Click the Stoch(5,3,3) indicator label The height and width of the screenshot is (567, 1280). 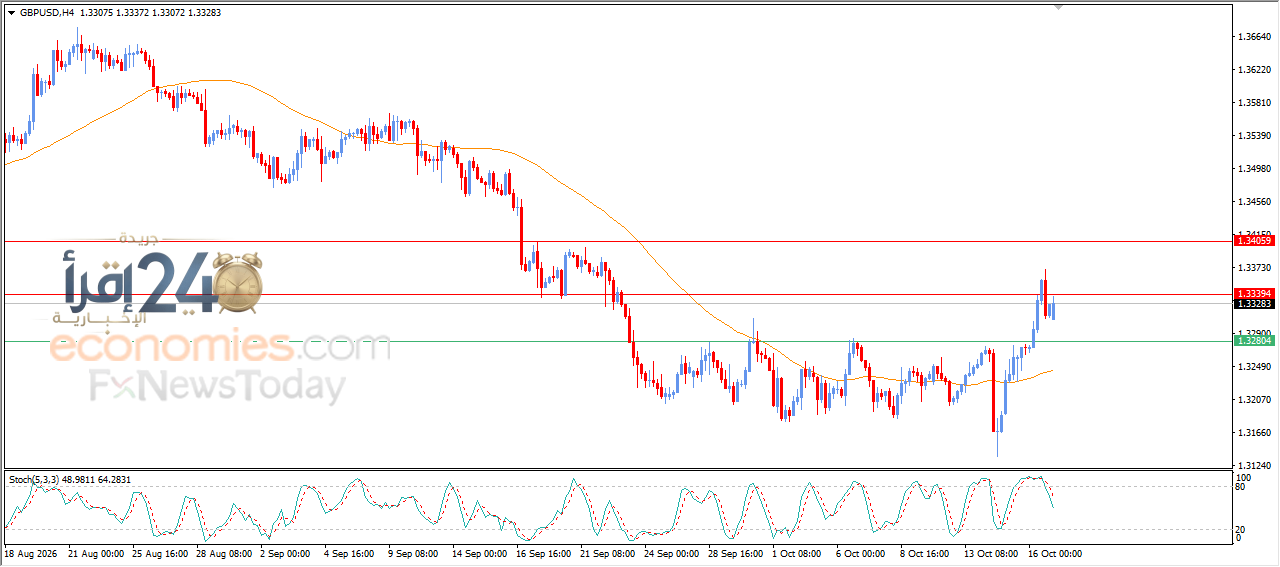[36, 480]
